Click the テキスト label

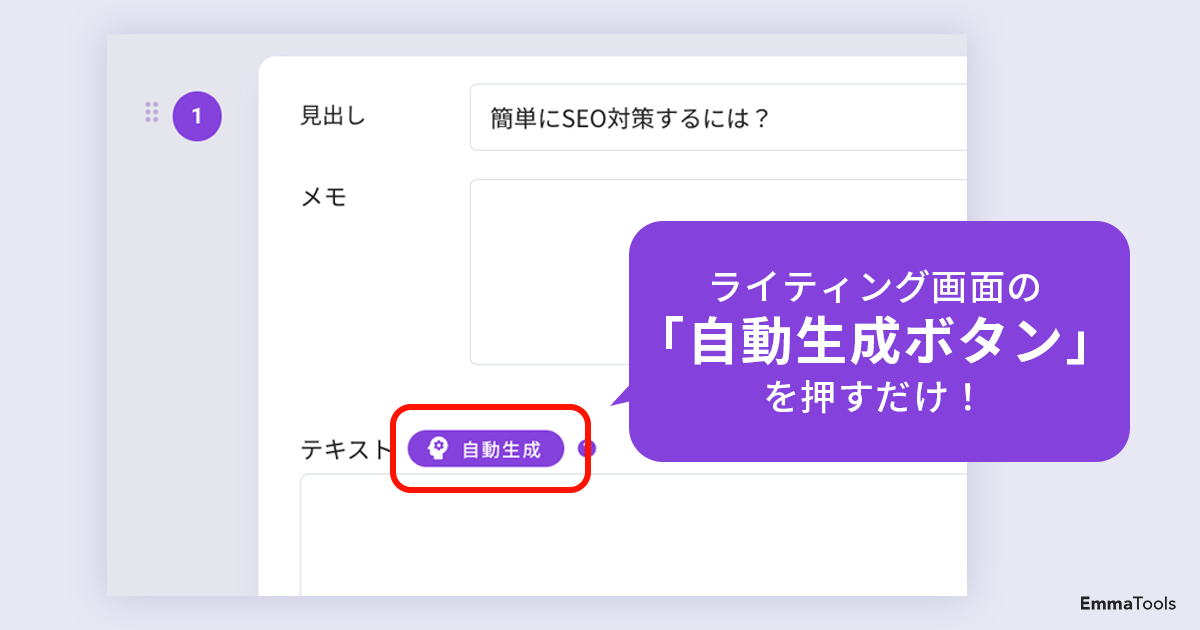click(346, 450)
